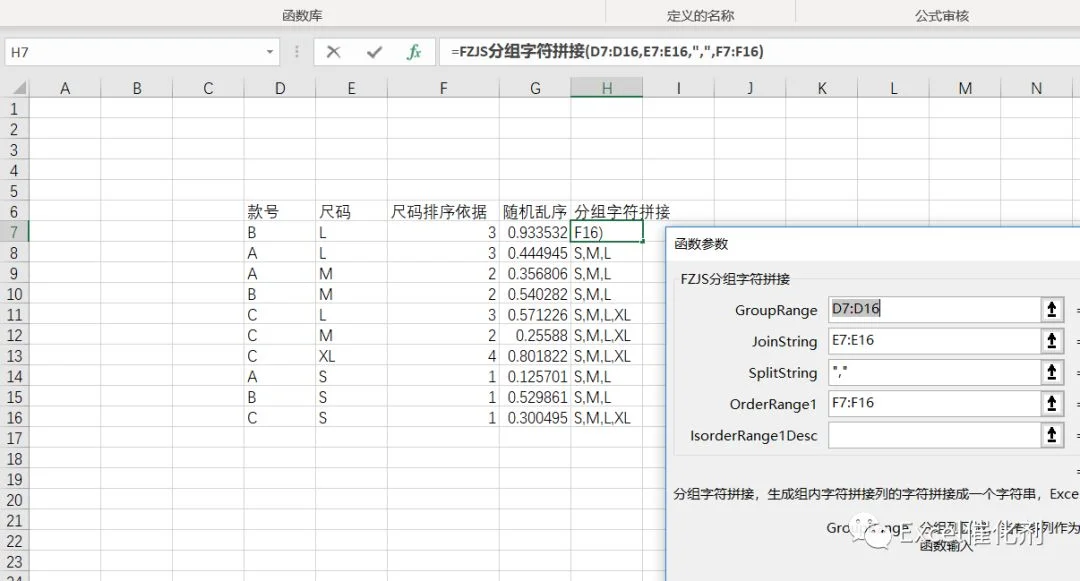Open the Insert Function fx button
Screen dimensions: 1080x581
click(414, 52)
